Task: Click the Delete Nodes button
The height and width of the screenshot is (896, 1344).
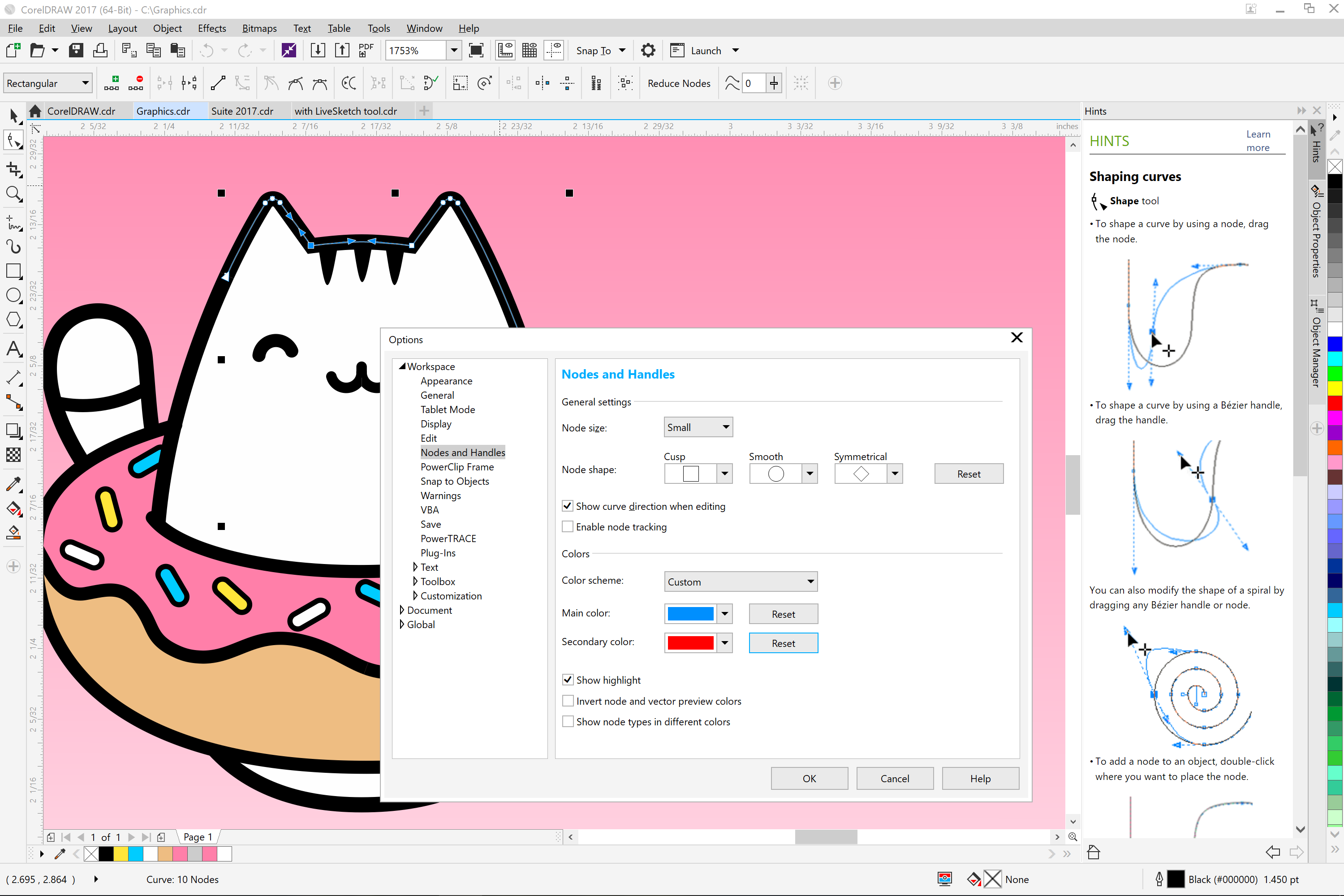Action: pos(136,83)
